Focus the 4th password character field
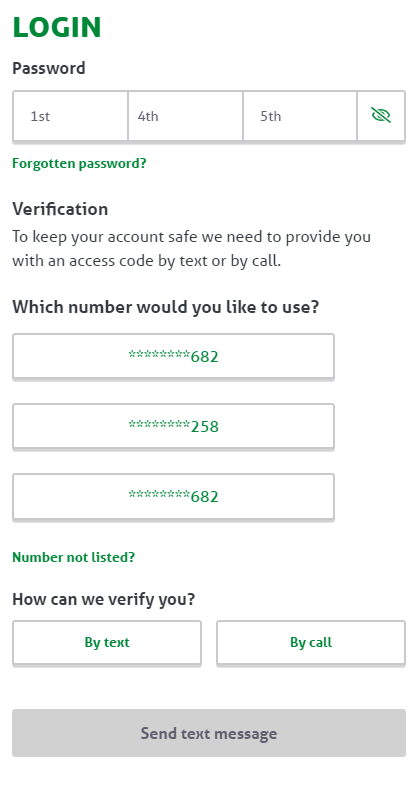 pos(185,116)
